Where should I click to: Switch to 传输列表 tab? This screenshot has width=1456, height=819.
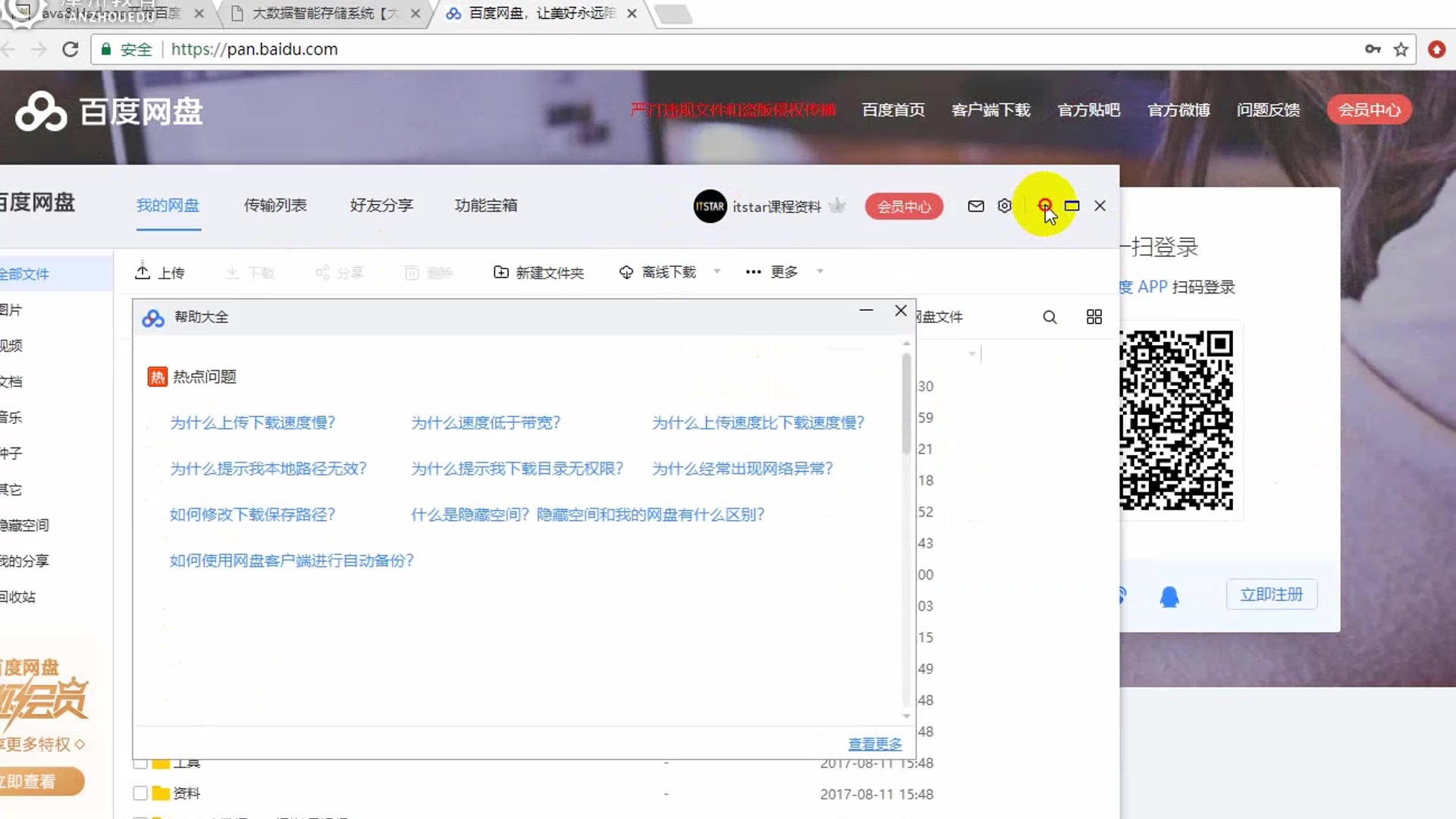pos(275,206)
